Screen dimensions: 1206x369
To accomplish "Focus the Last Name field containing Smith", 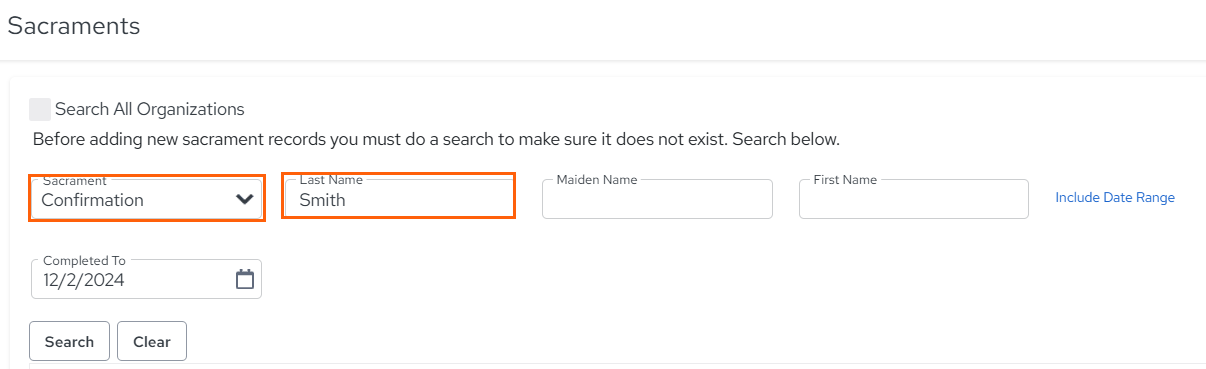I will (x=398, y=198).
